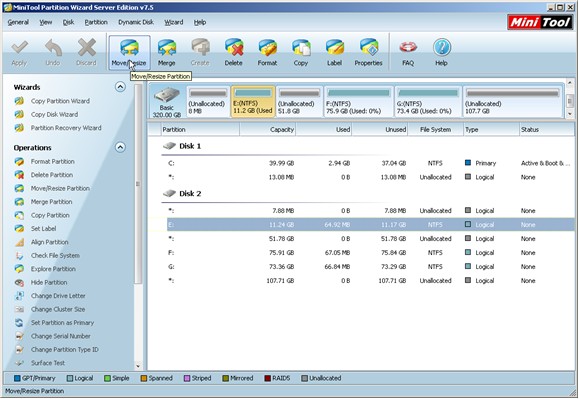This screenshot has width=579, height=399.
Task: Choose Move/Resize Partition in Operations
Action: pos(60,188)
